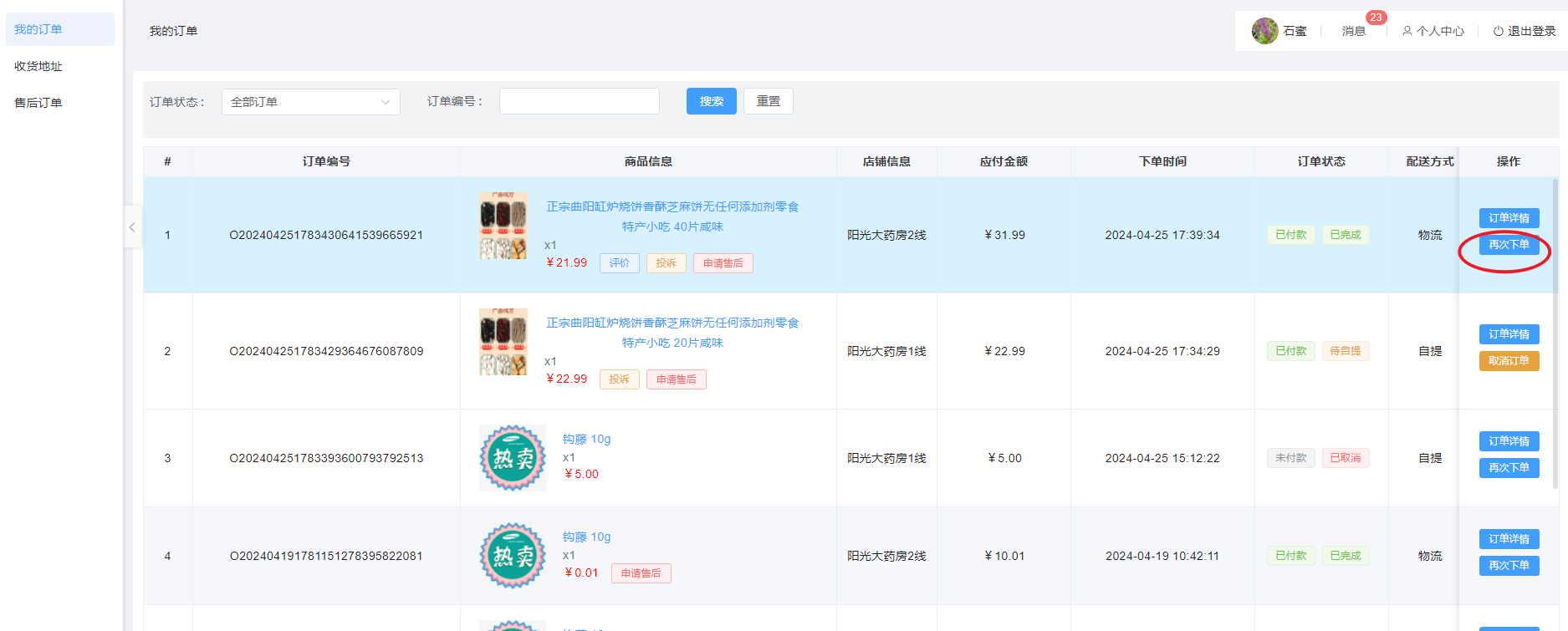Click the table's vertical scrollbar

[1555, 333]
